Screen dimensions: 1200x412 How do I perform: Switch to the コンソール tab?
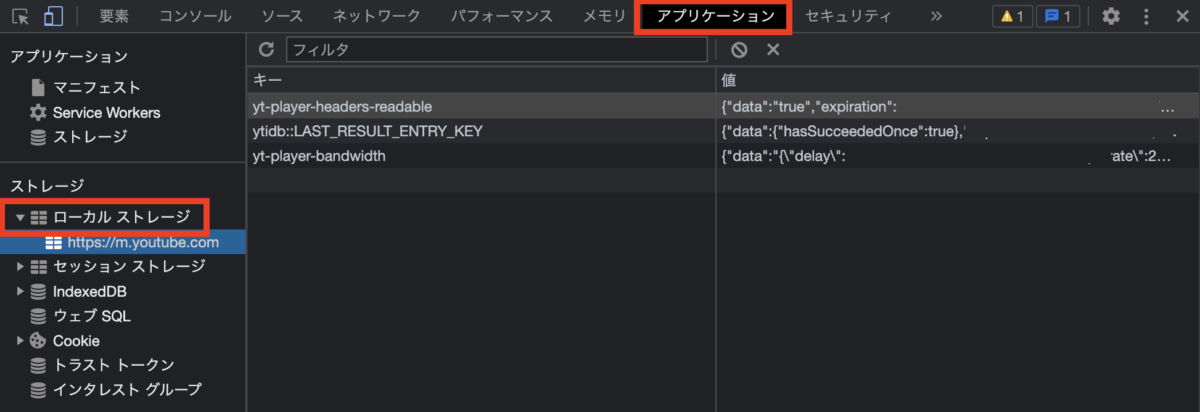click(x=195, y=16)
